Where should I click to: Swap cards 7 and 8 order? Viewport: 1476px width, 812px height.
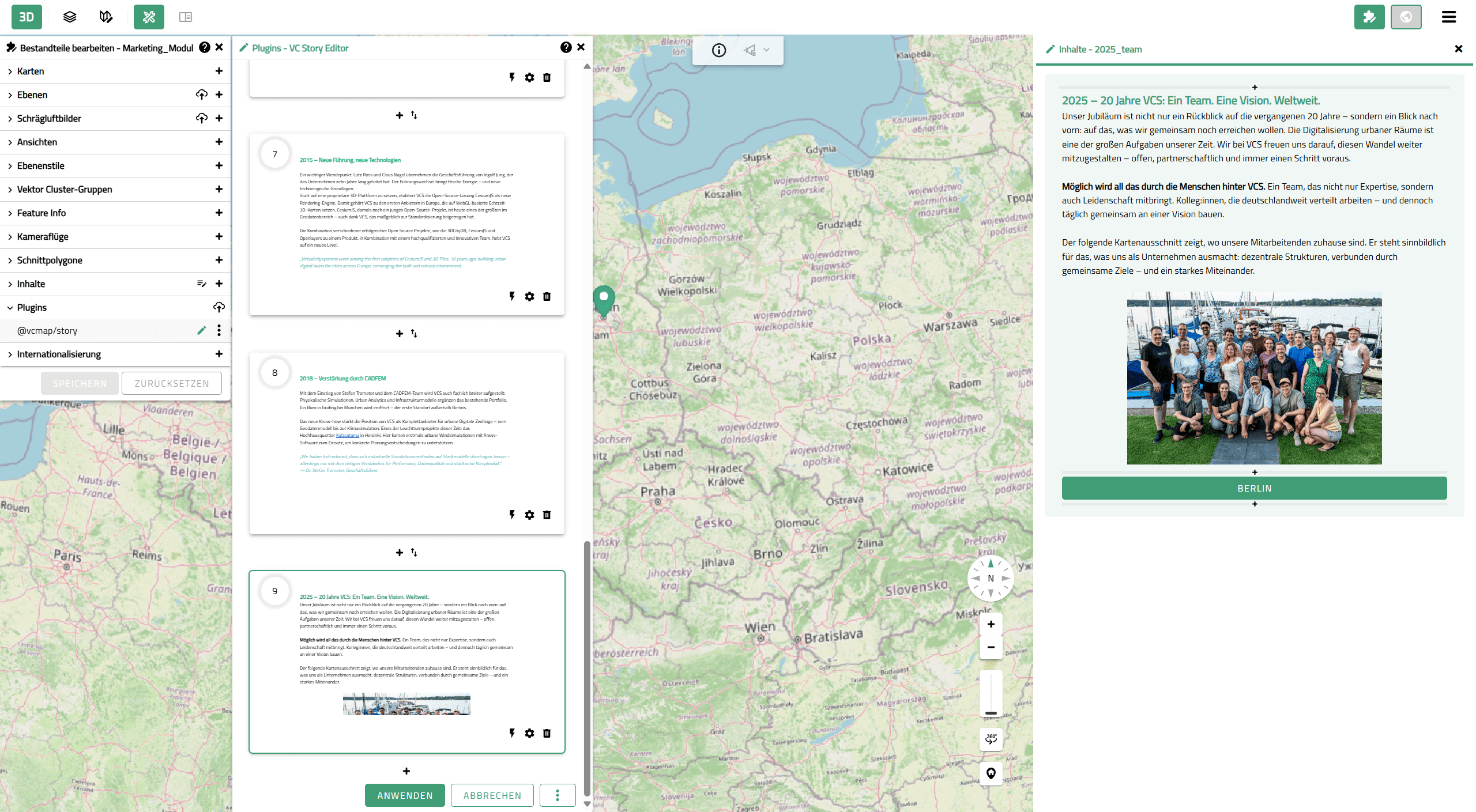tap(414, 334)
